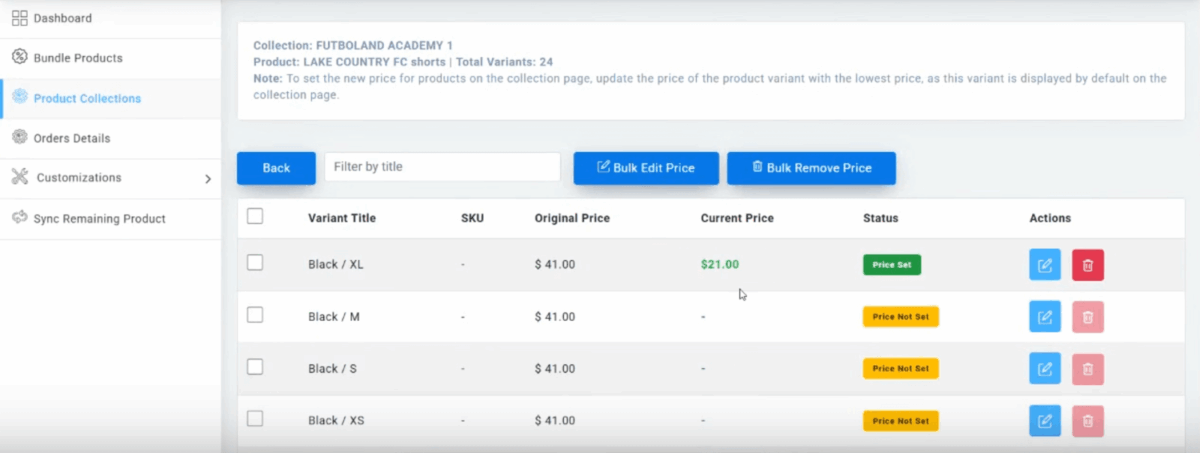Click the Dashboard grid icon in sidebar
The width and height of the screenshot is (1200, 453).
click(19, 18)
